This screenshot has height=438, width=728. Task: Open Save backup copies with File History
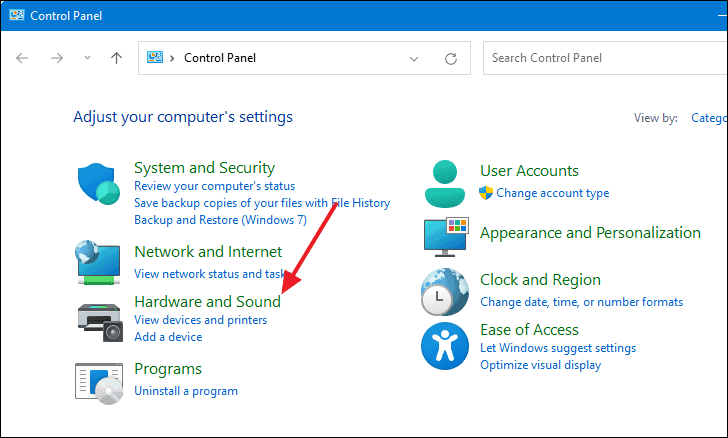262,203
